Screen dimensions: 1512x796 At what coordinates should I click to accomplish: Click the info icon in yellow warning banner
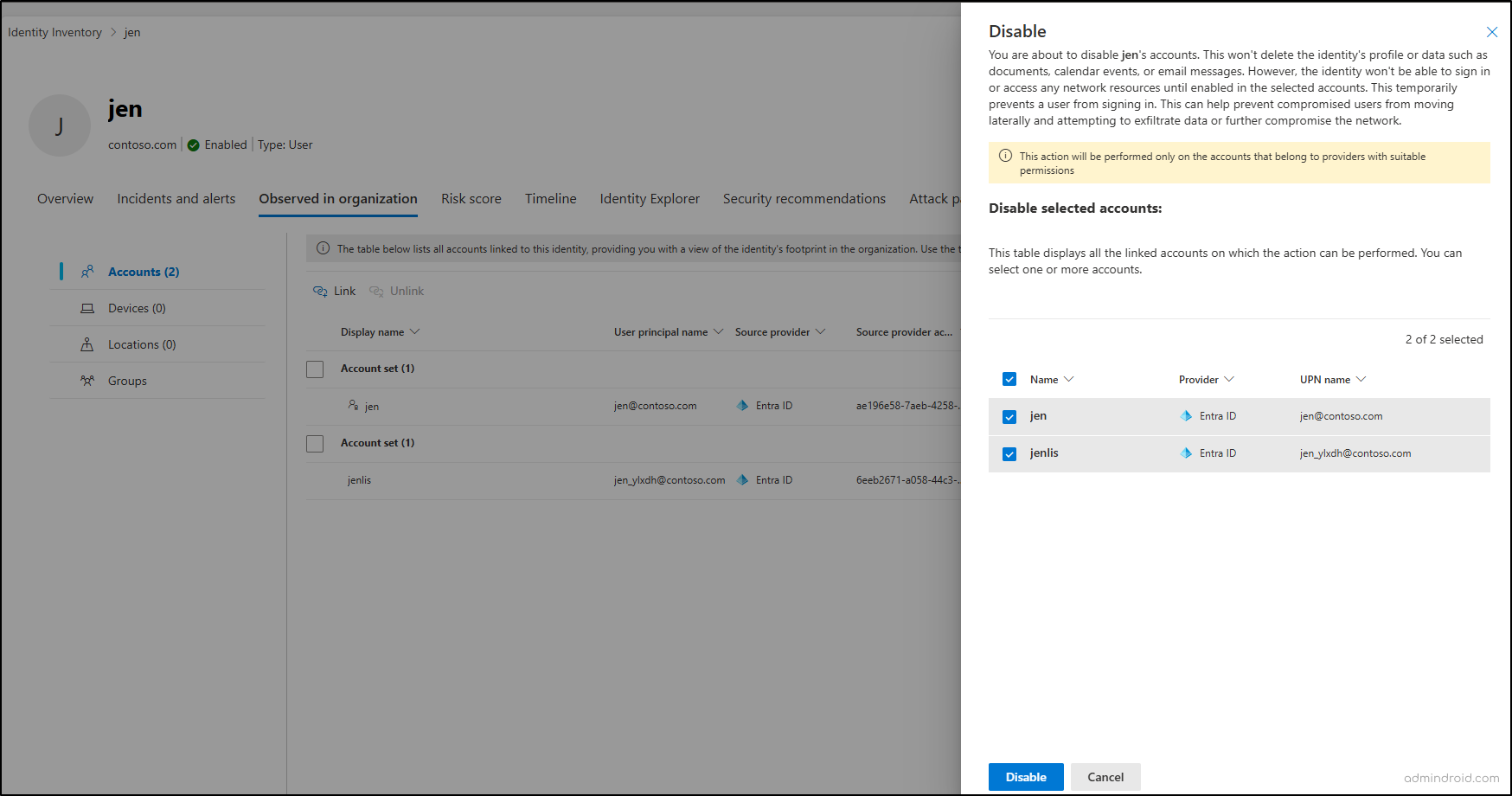pos(1005,156)
